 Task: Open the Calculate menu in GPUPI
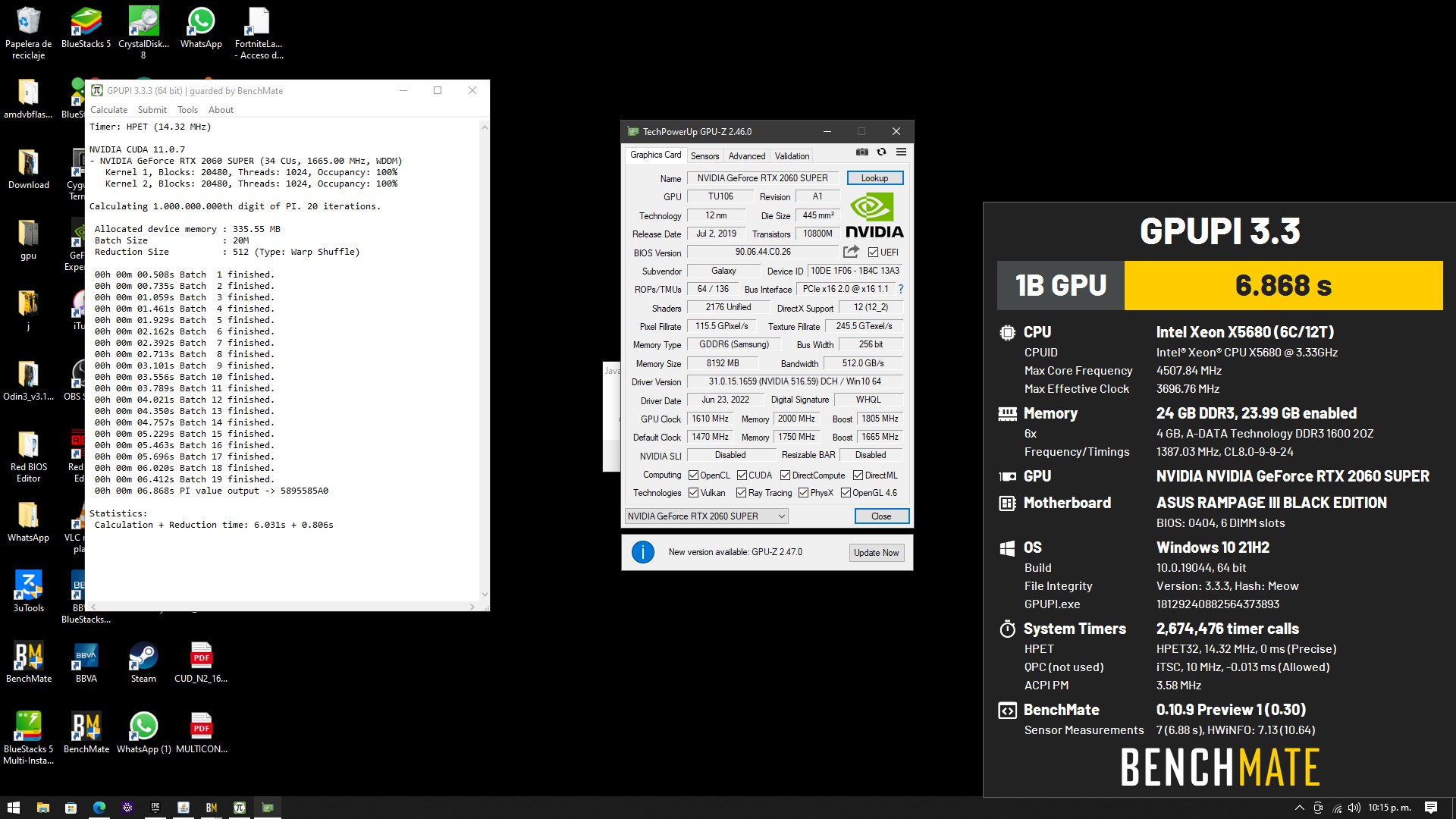click(109, 110)
